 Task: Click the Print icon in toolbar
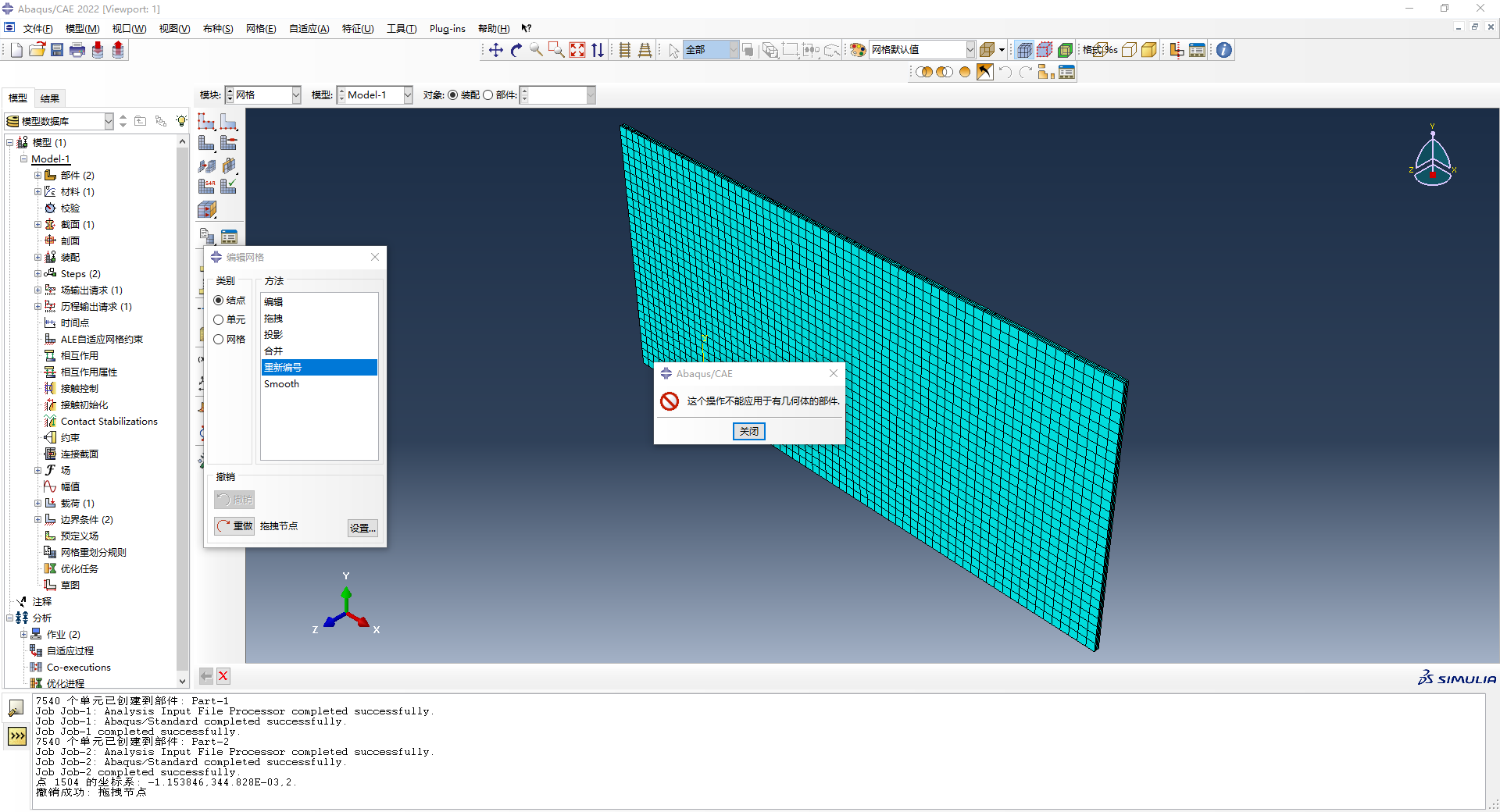pyautogui.click(x=77, y=50)
